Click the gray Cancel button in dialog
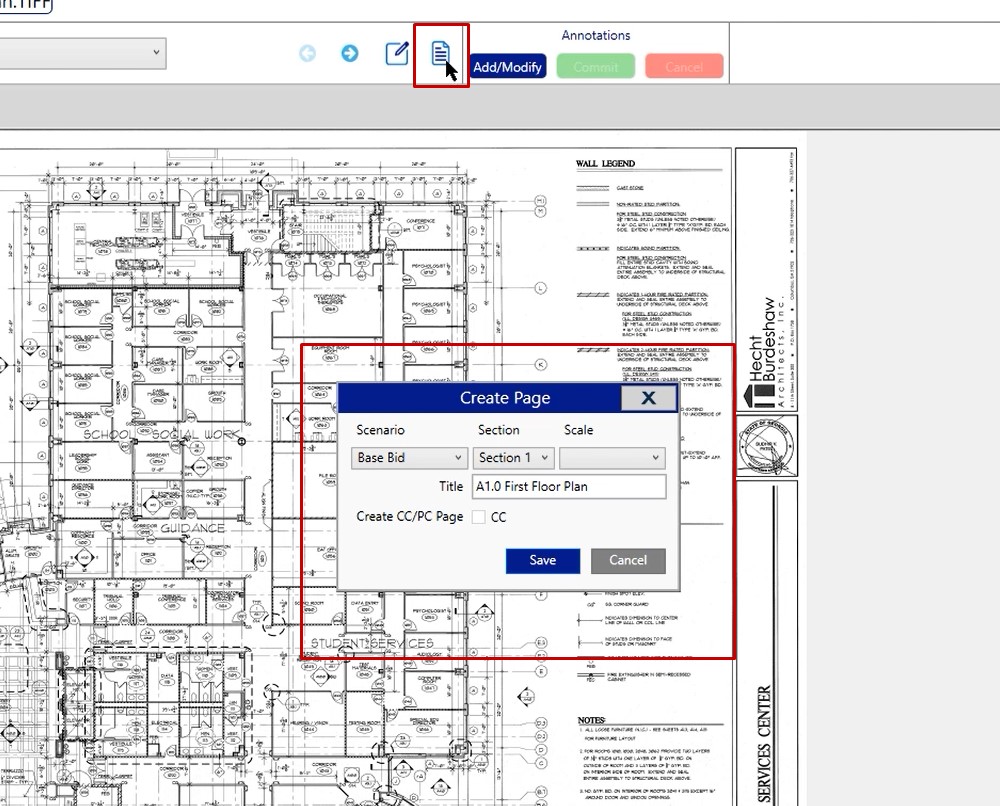The height and width of the screenshot is (806, 1000). (x=628, y=560)
